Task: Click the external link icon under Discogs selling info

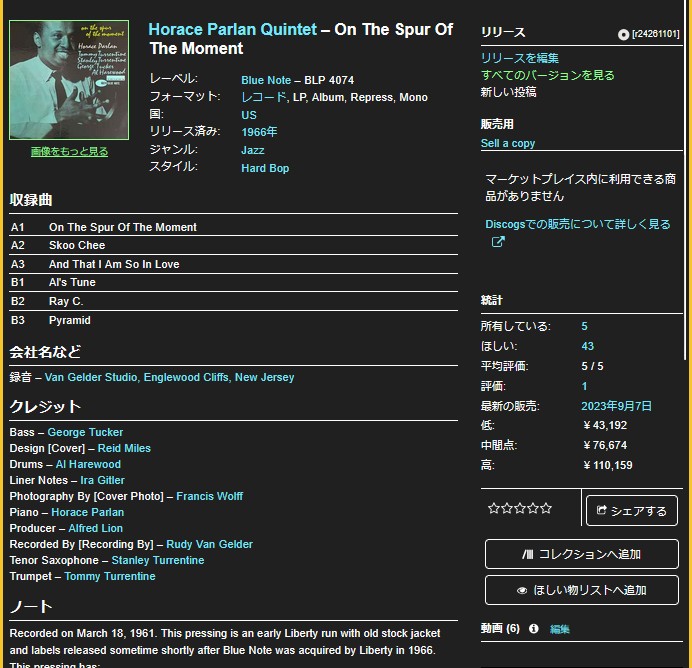Action: [x=498, y=242]
